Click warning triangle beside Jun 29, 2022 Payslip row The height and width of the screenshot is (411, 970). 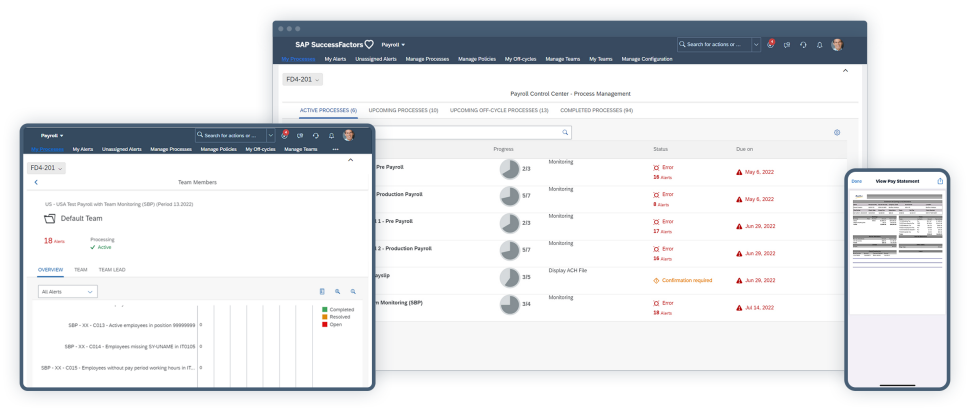click(739, 280)
